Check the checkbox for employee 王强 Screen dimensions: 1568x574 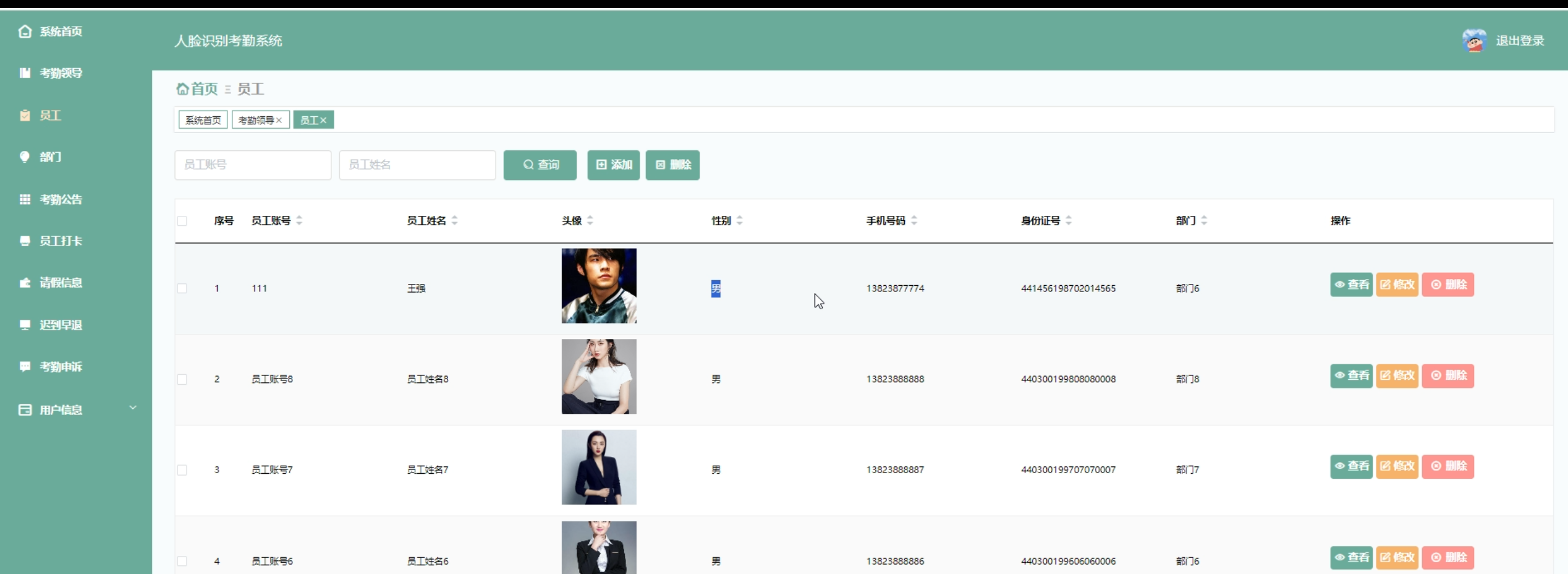pyautogui.click(x=182, y=288)
